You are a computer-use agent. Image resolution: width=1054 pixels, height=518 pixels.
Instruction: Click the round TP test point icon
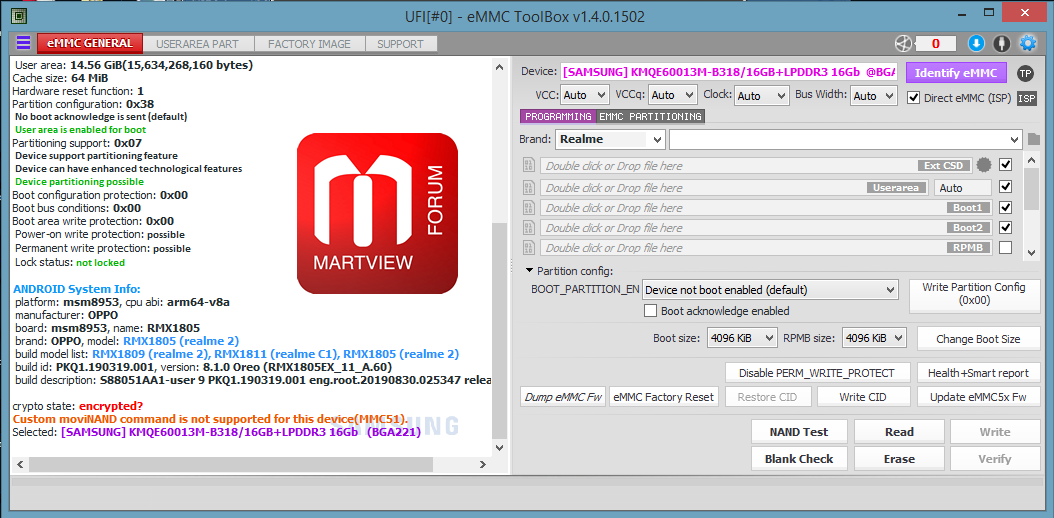pyautogui.click(x=1025, y=73)
